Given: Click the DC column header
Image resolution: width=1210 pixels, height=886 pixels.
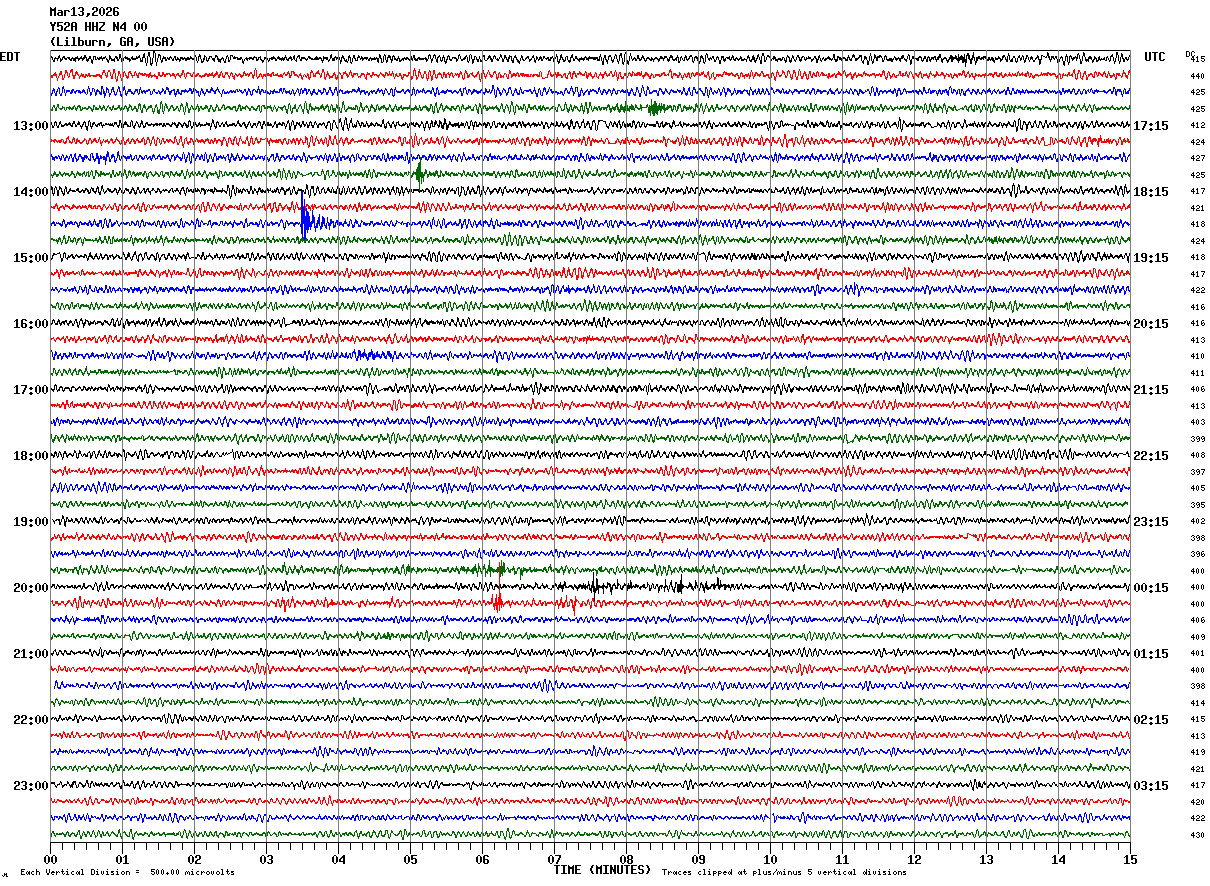Looking at the screenshot, I should click(1190, 54).
